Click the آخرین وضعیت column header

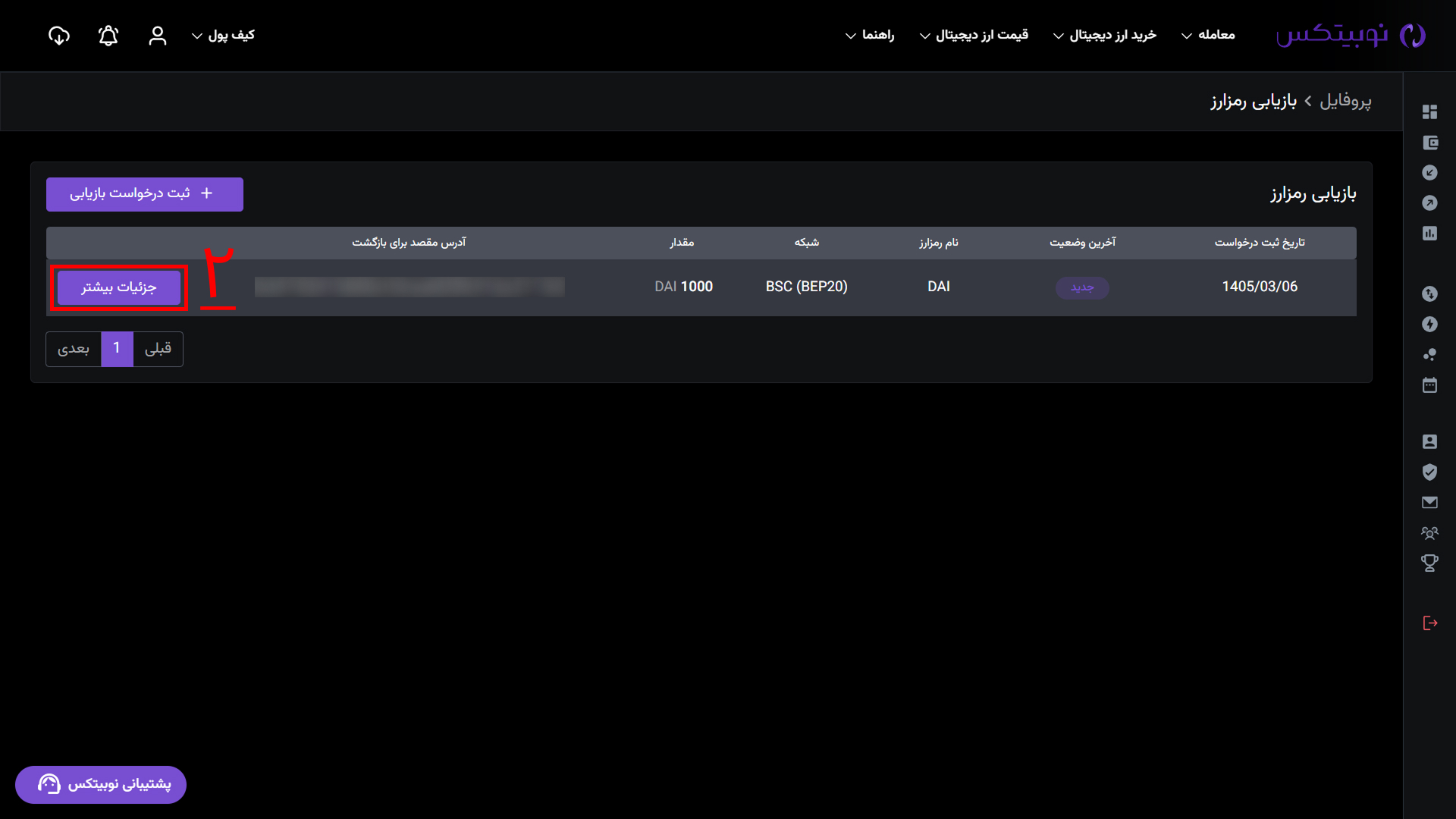coord(1082,243)
